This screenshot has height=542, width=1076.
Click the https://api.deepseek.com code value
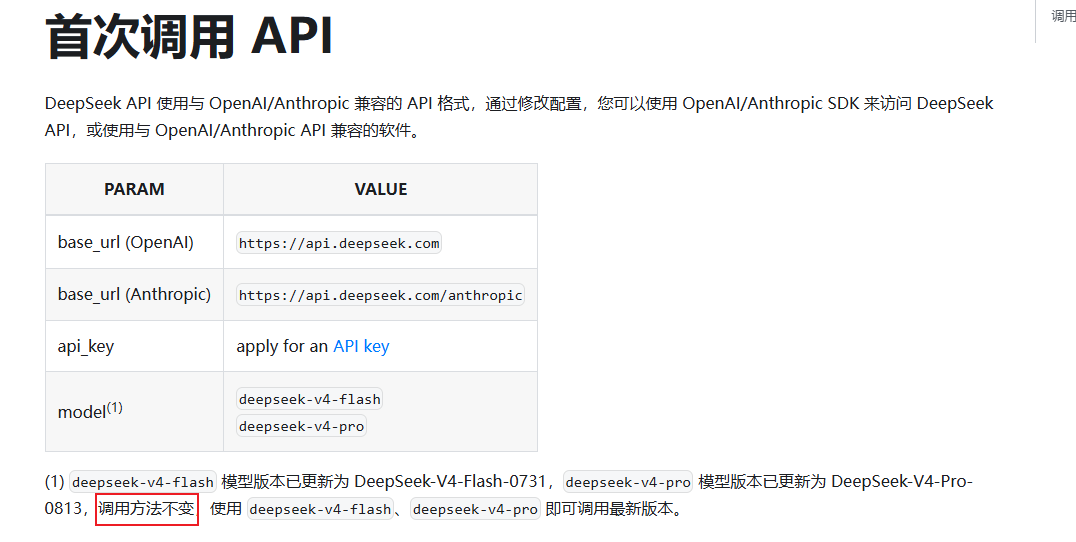pos(339,244)
